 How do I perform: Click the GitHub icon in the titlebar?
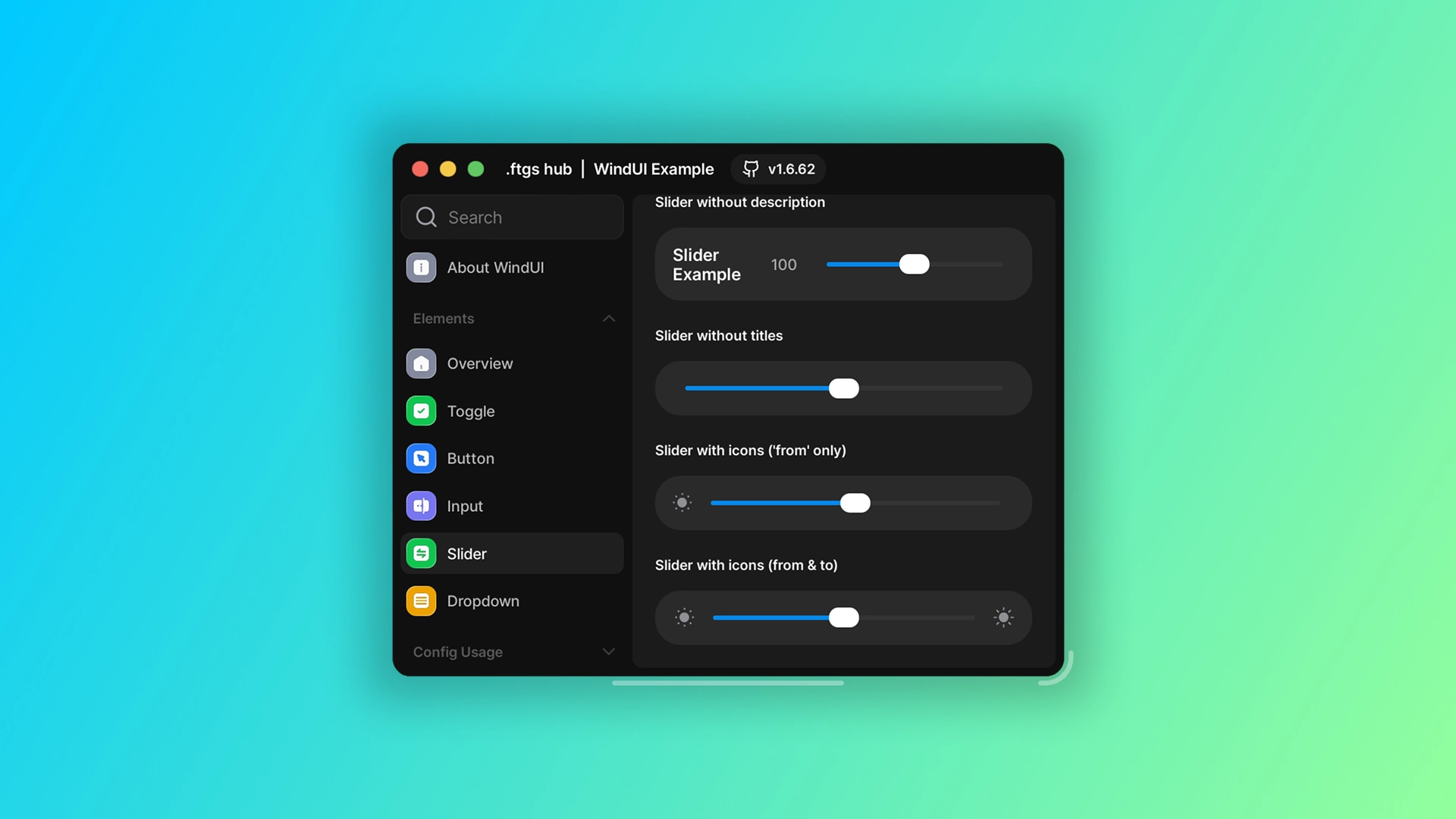750,168
